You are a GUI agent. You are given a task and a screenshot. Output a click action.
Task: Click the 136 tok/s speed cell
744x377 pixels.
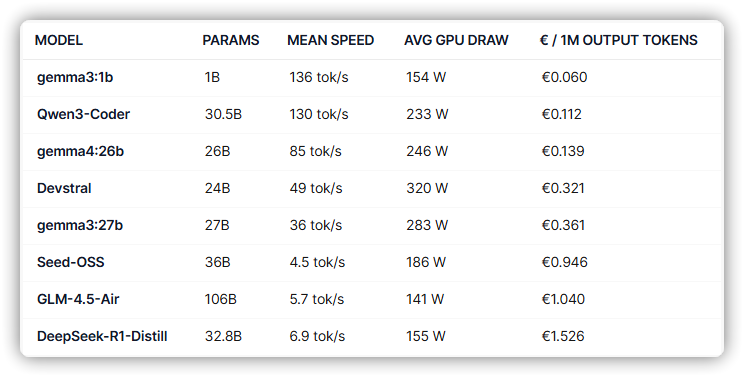(x=319, y=77)
